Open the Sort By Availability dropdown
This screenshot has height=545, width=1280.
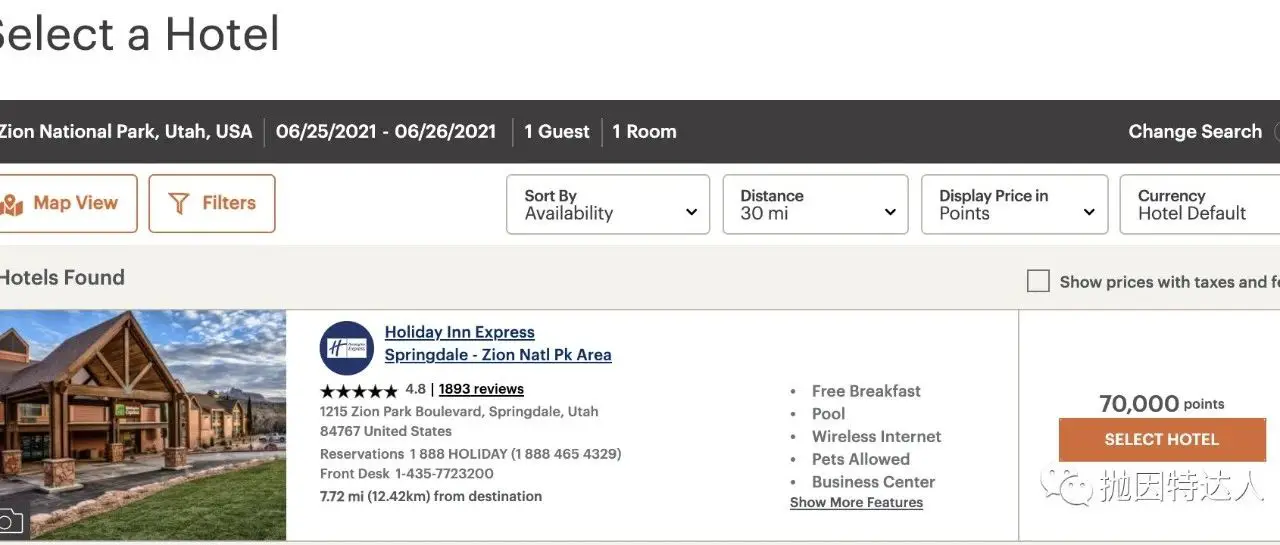[608, 205]
